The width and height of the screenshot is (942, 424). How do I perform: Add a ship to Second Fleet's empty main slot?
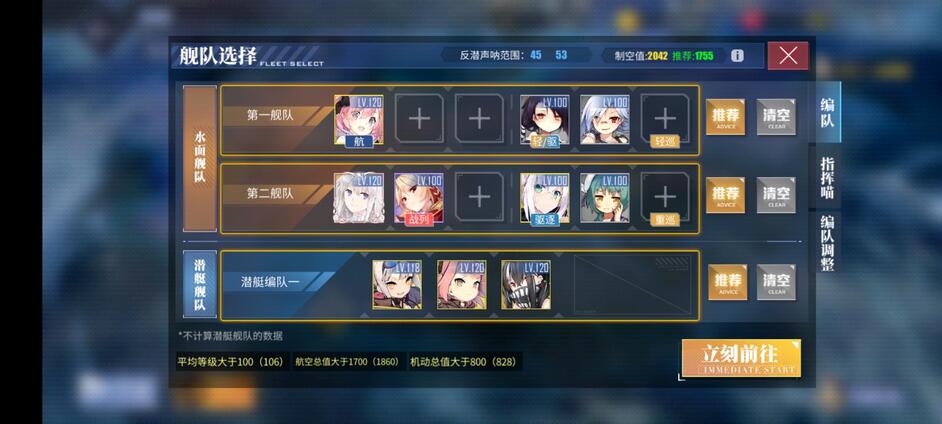[479, 198]
